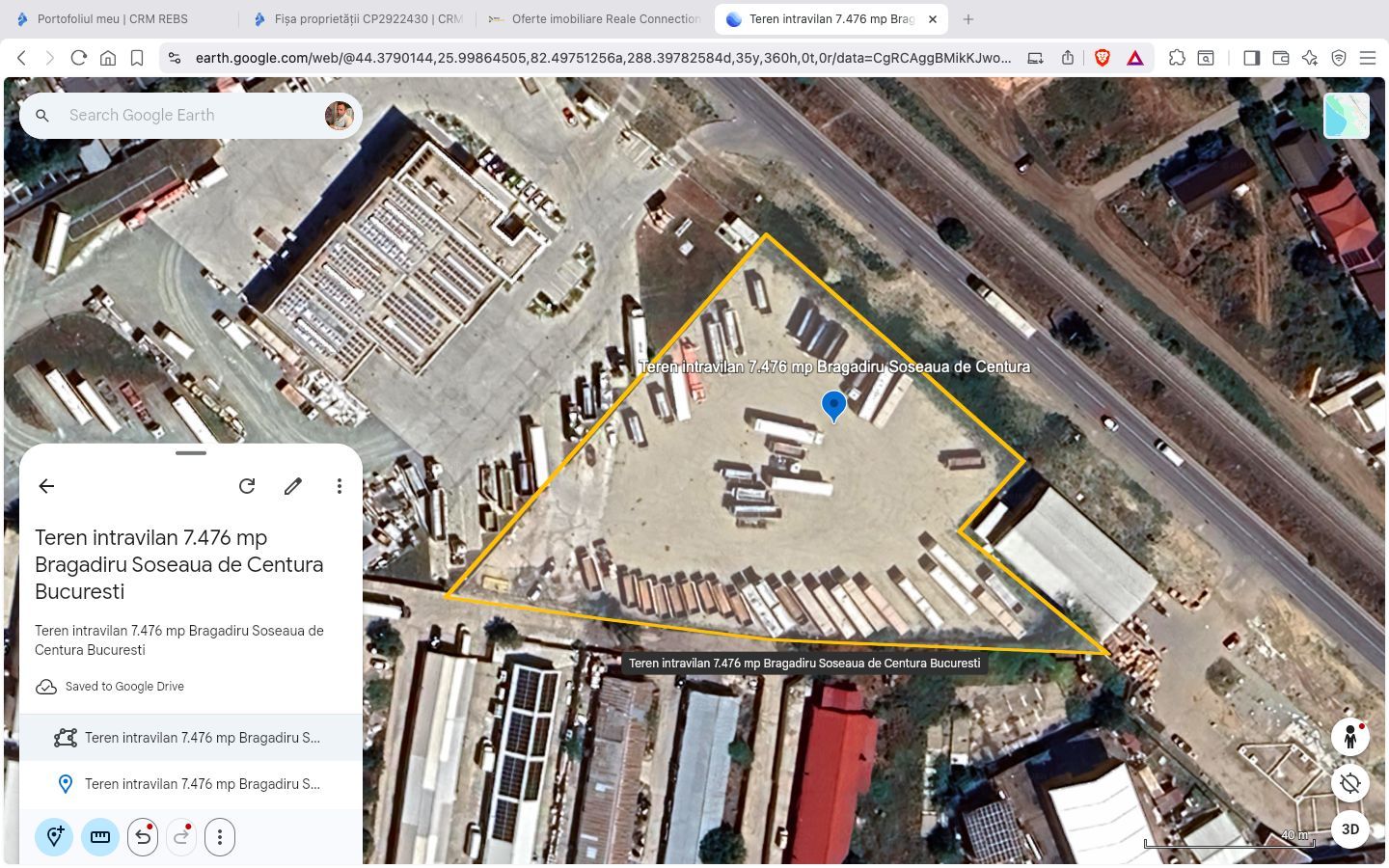The width and height of the screenshot is (1389, 868).
Task: Go back using panel back arrow
Action: click(46, 486)
